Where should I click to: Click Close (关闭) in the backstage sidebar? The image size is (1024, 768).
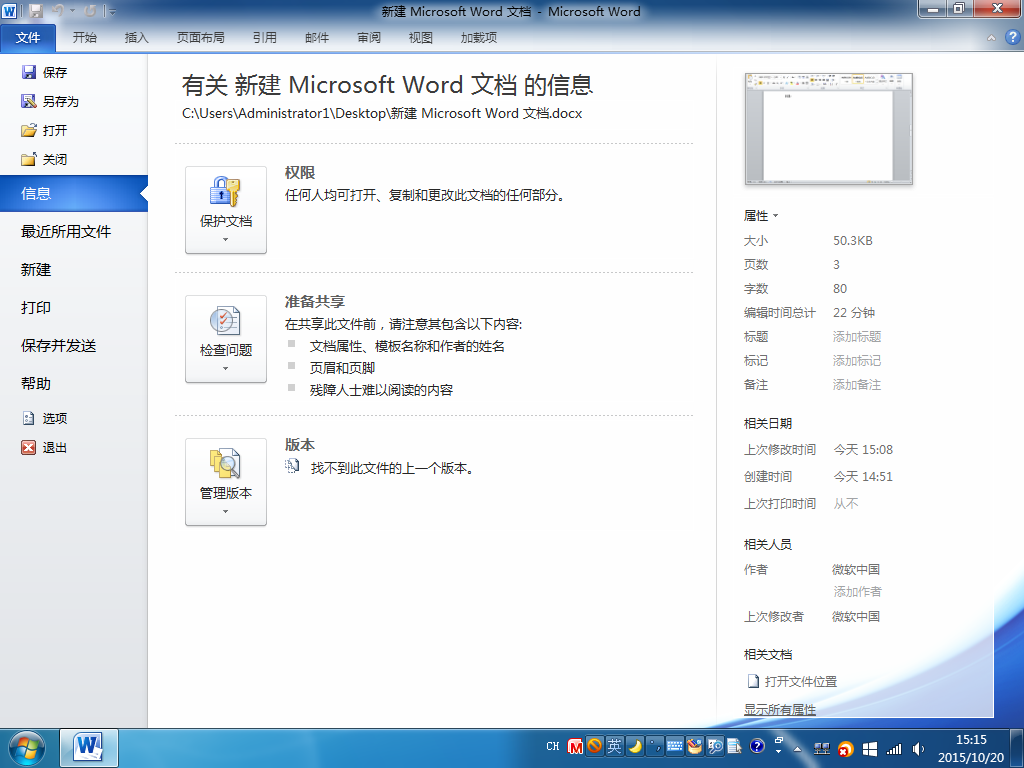(44, 159)
